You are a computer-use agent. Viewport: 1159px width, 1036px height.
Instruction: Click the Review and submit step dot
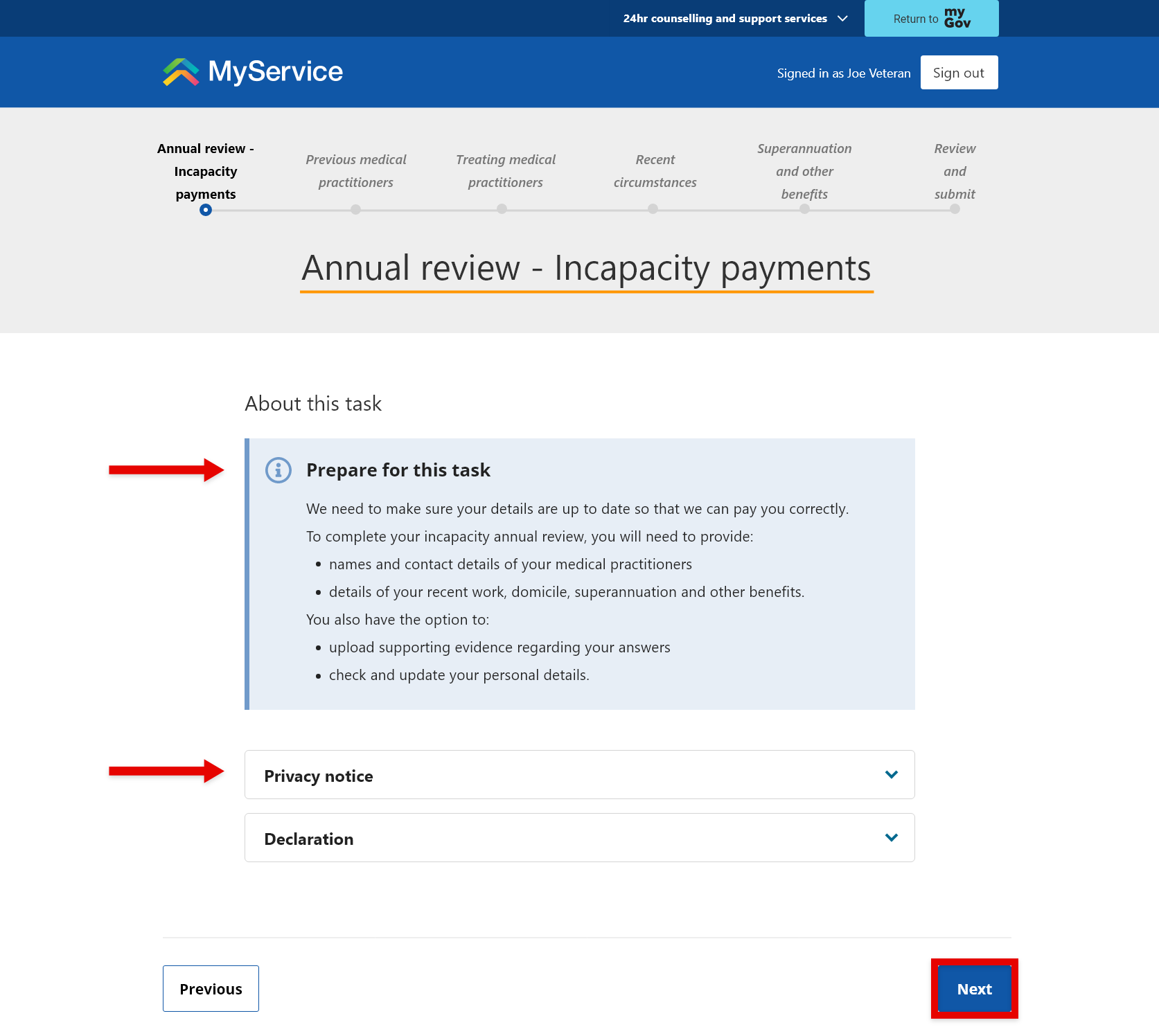(x=954, y=209)
